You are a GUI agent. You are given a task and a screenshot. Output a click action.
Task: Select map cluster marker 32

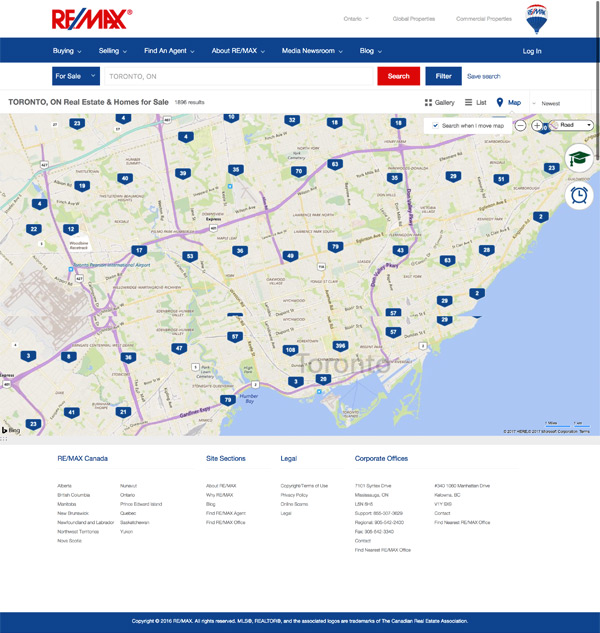(x=292, y=120)
